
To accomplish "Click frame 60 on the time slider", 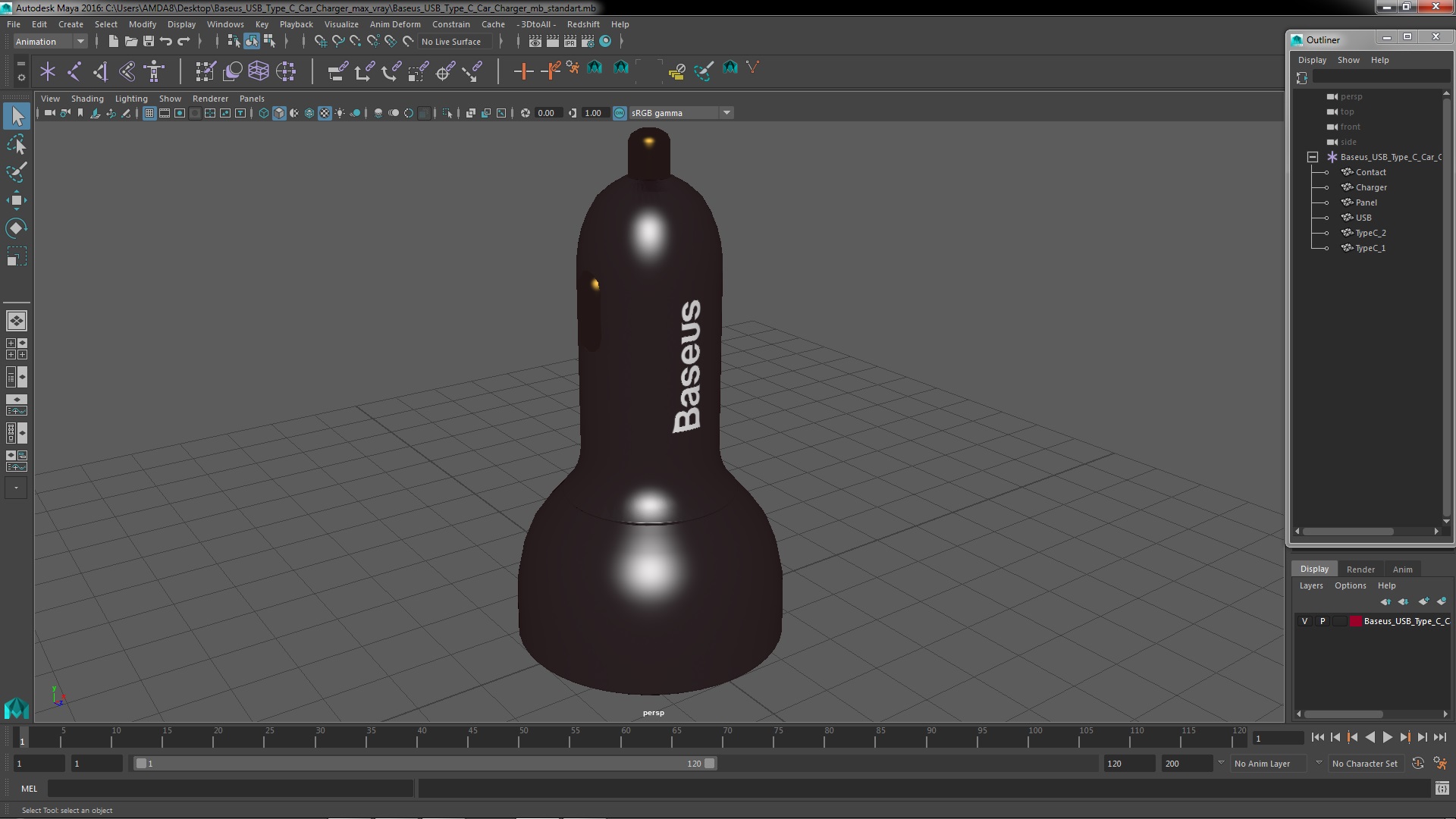I will point(626,737).
